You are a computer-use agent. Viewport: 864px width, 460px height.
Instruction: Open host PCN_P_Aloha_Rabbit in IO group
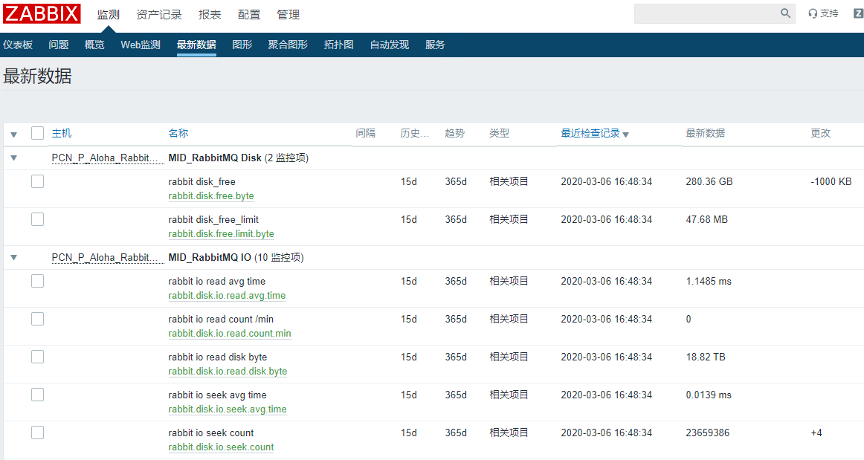pyautogui.click(x=107, y=257)
